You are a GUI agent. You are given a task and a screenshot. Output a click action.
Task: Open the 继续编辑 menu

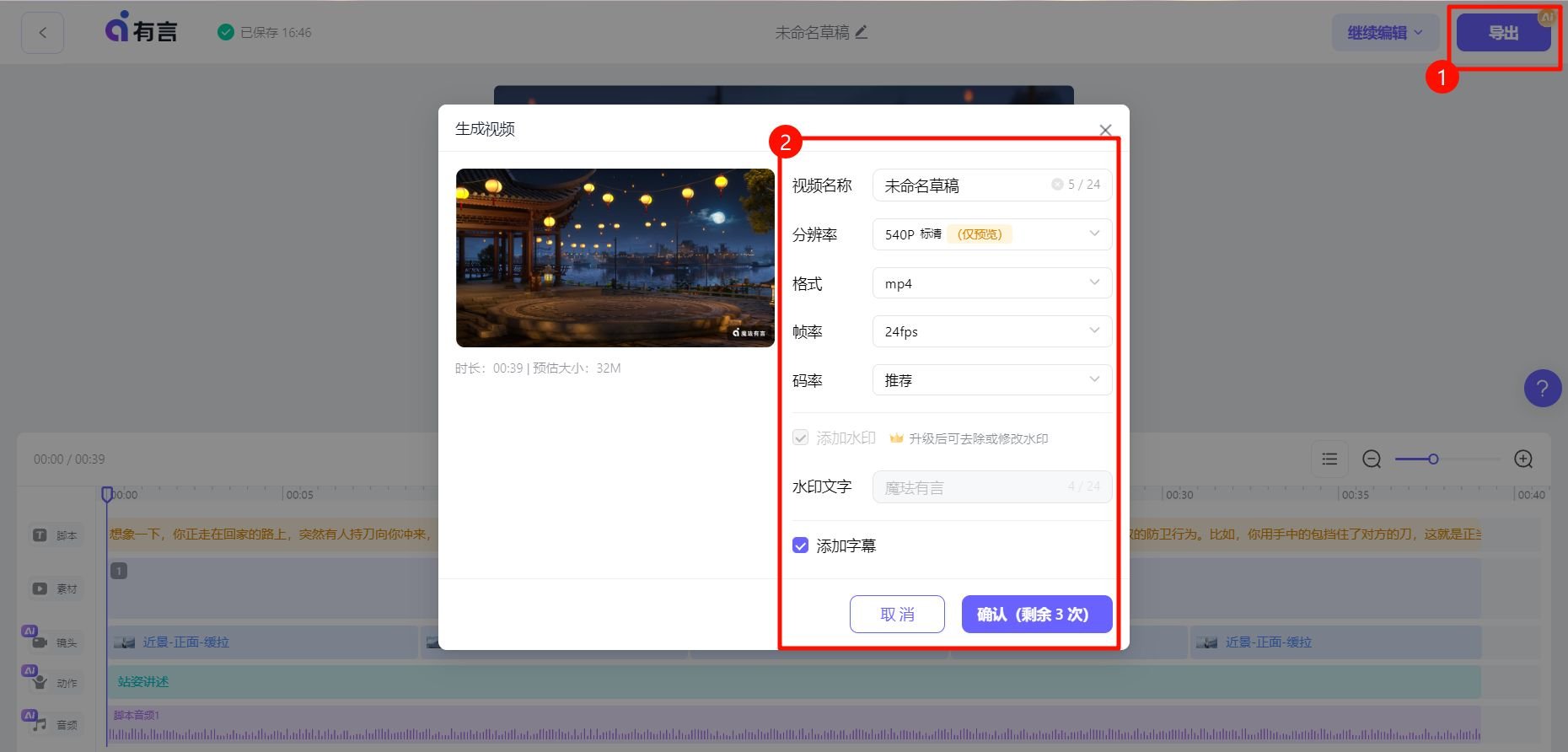[x=1384, y=33]
